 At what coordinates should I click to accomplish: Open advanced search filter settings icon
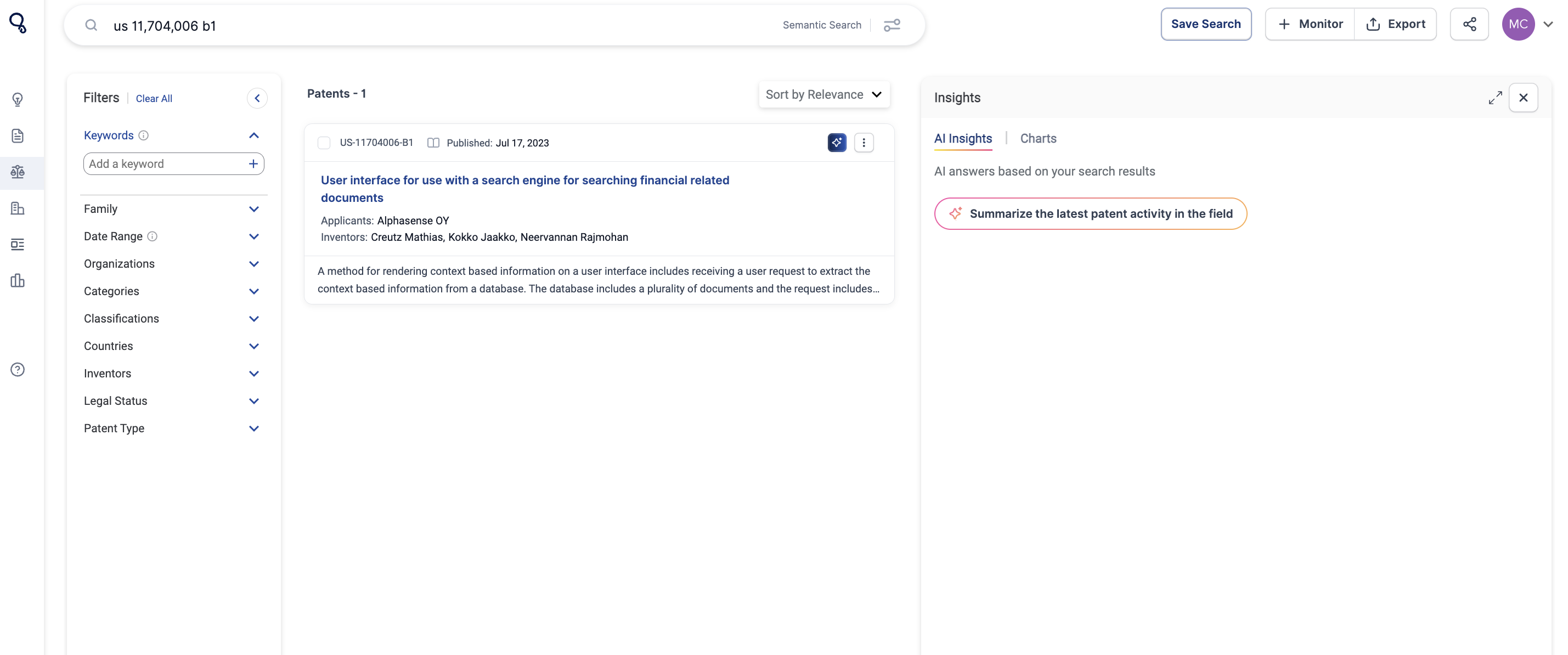892,25
